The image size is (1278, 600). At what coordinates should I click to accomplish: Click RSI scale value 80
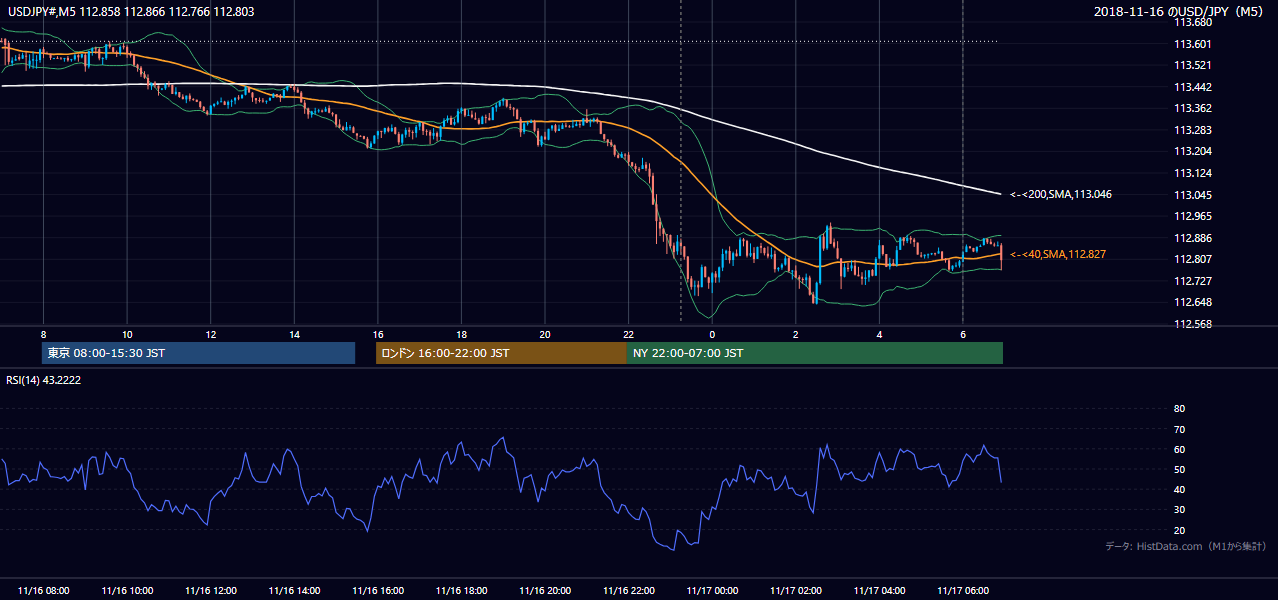(x=1179, y=409)
